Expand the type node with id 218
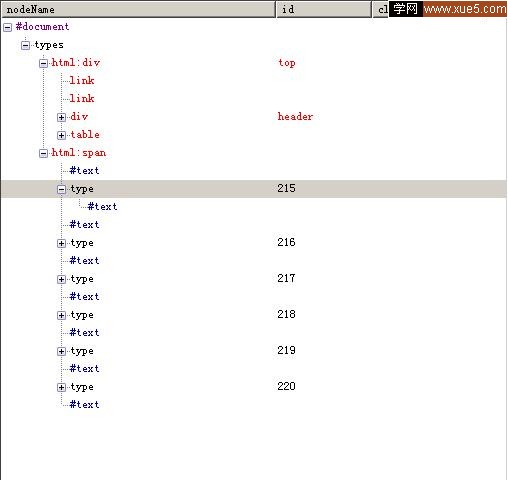508x480 pixels. tap(61, 315)
